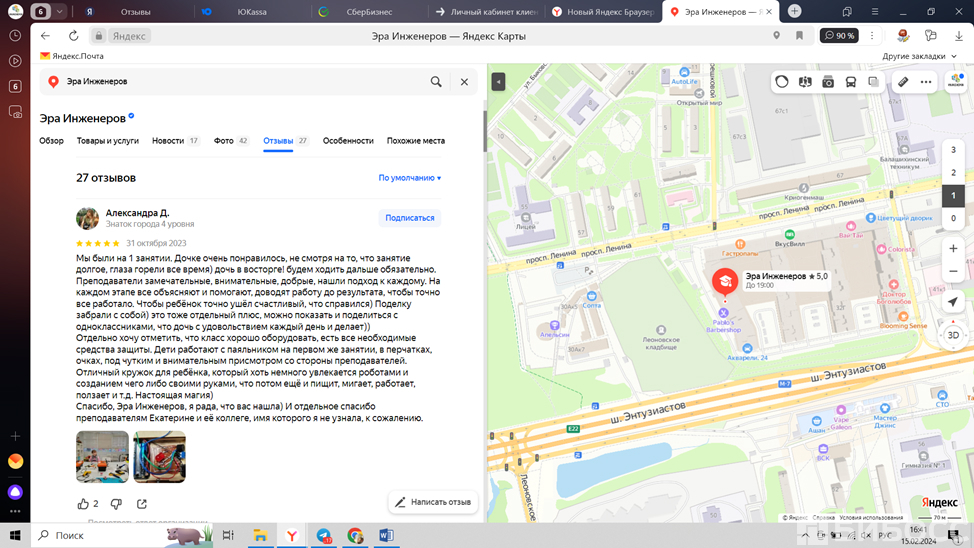
Task: Open Telegram from the taskbar
Action: click(x=324, y=536)
